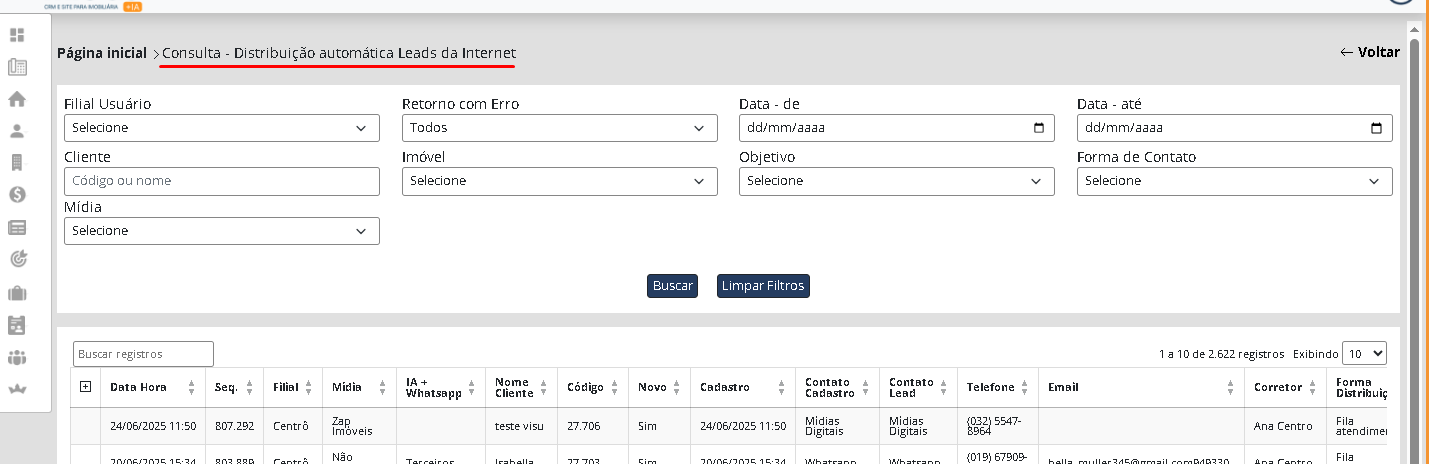Go back using the Voltar link
Screen dimensions: 1429x464
tap(1369, 52)
